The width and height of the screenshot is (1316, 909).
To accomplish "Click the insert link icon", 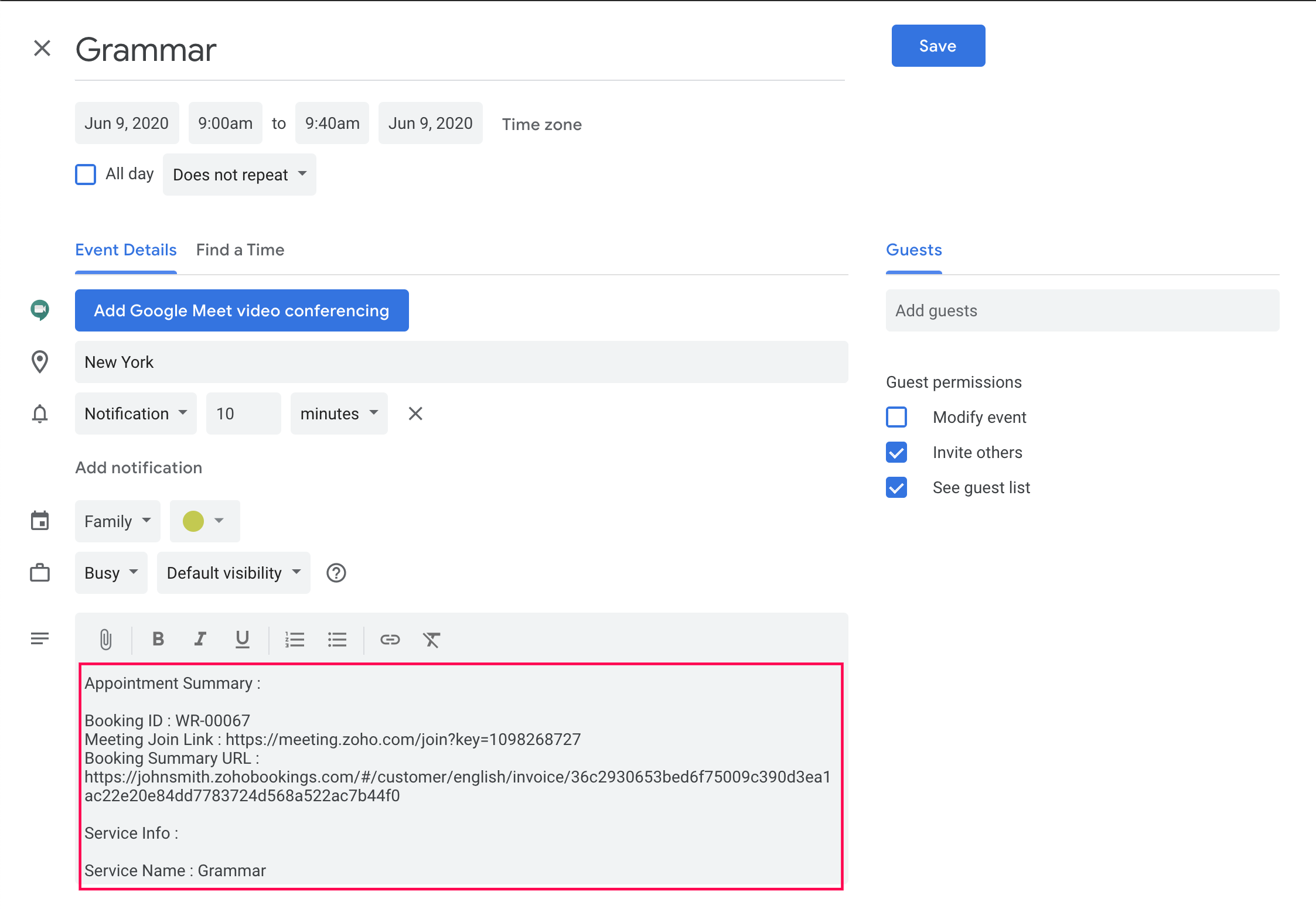I will (x=390, y=639).
